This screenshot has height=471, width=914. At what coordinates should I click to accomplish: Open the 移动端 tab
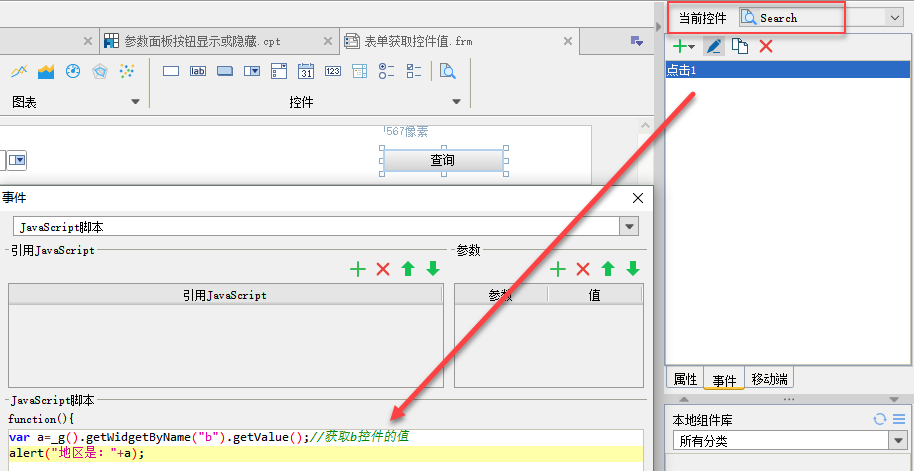tap(769, 379)
